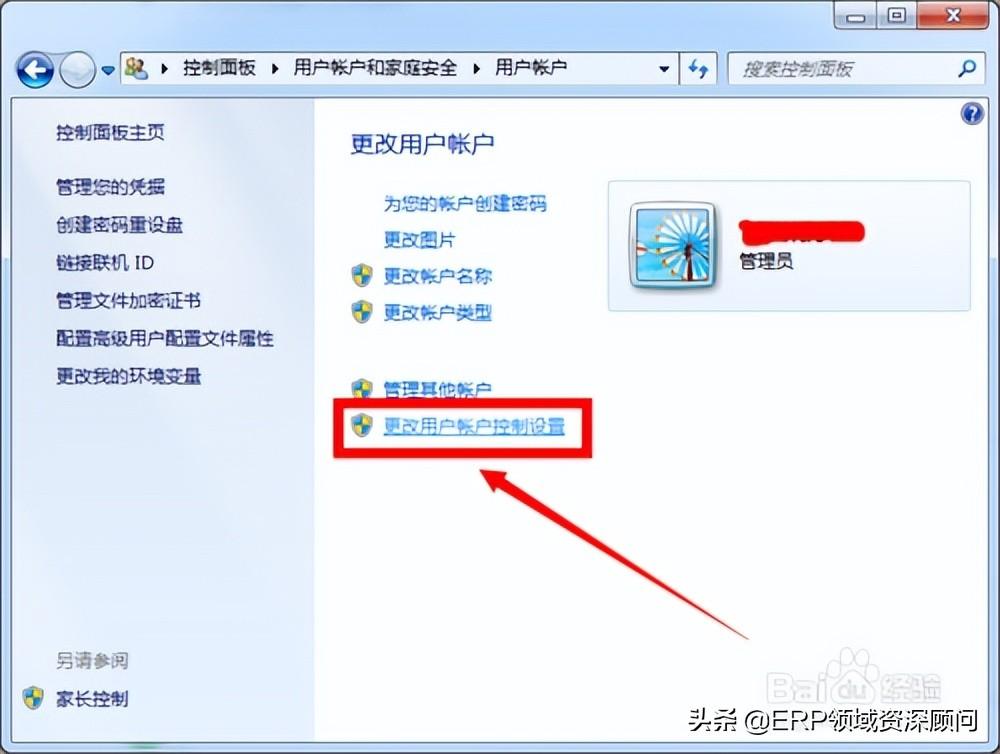
Task: Select 用户帐户和家庭安全 in the breadcrumb
Action: pyautogui.click(x=375, y=68)
